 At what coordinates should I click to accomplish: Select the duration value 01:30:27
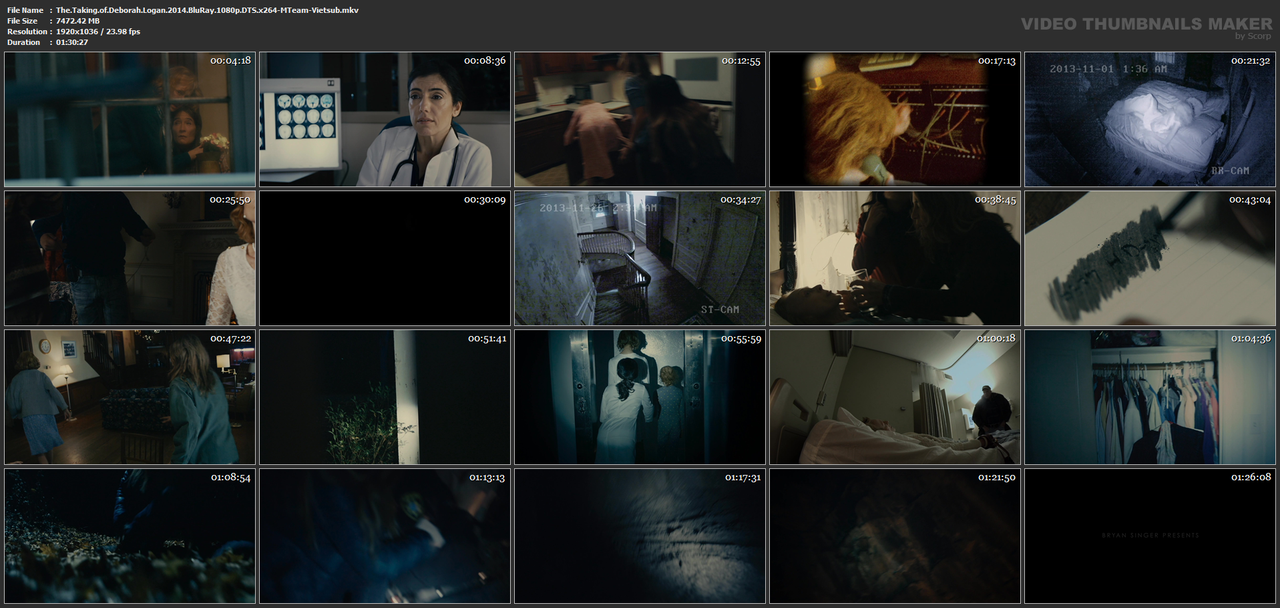(72, 42)
